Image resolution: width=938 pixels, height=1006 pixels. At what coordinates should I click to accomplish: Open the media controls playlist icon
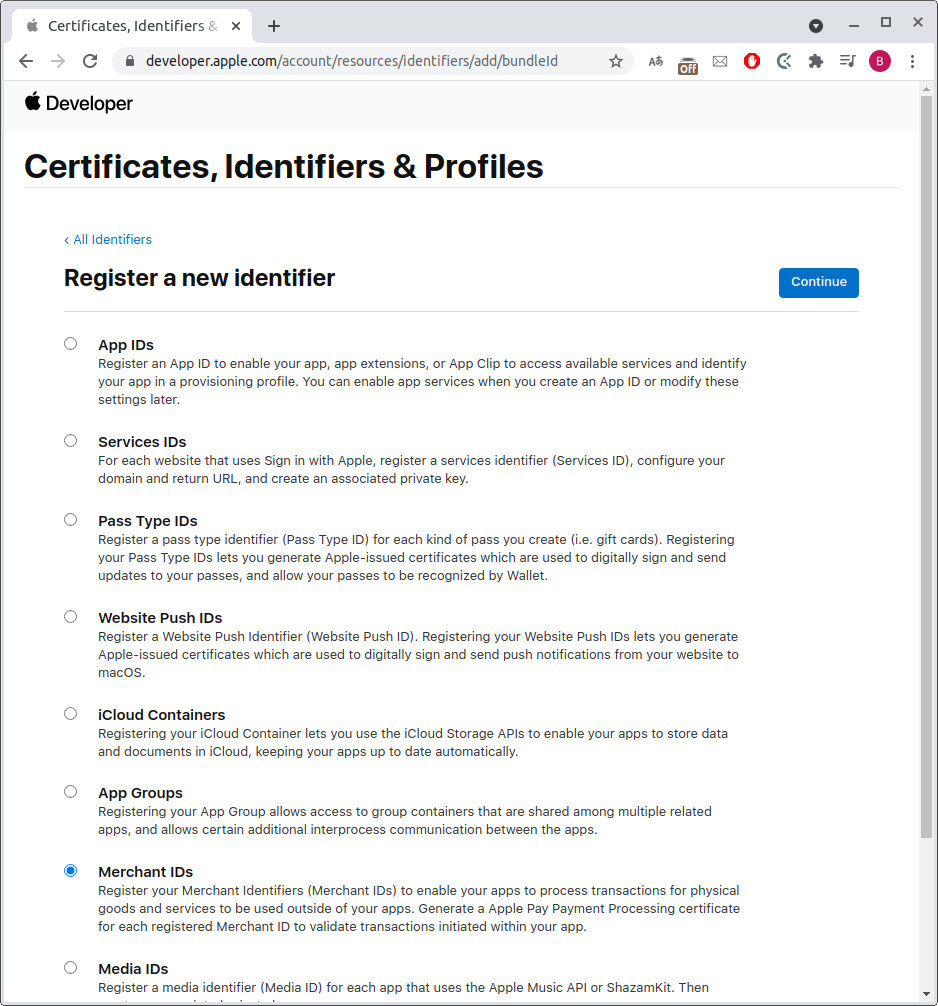coord(848,61)
